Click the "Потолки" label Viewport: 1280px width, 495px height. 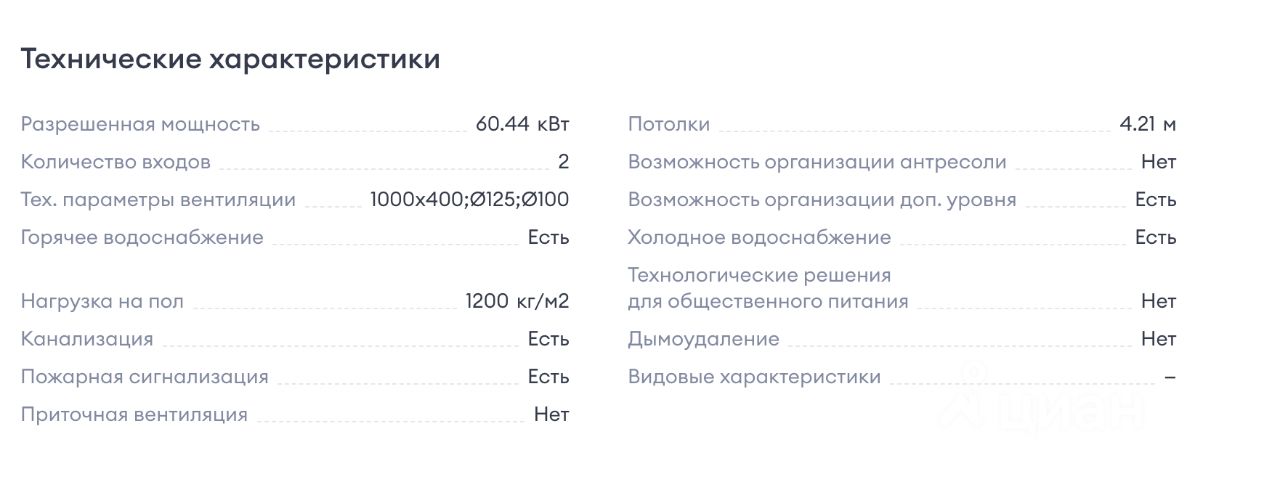coord(669,124)
